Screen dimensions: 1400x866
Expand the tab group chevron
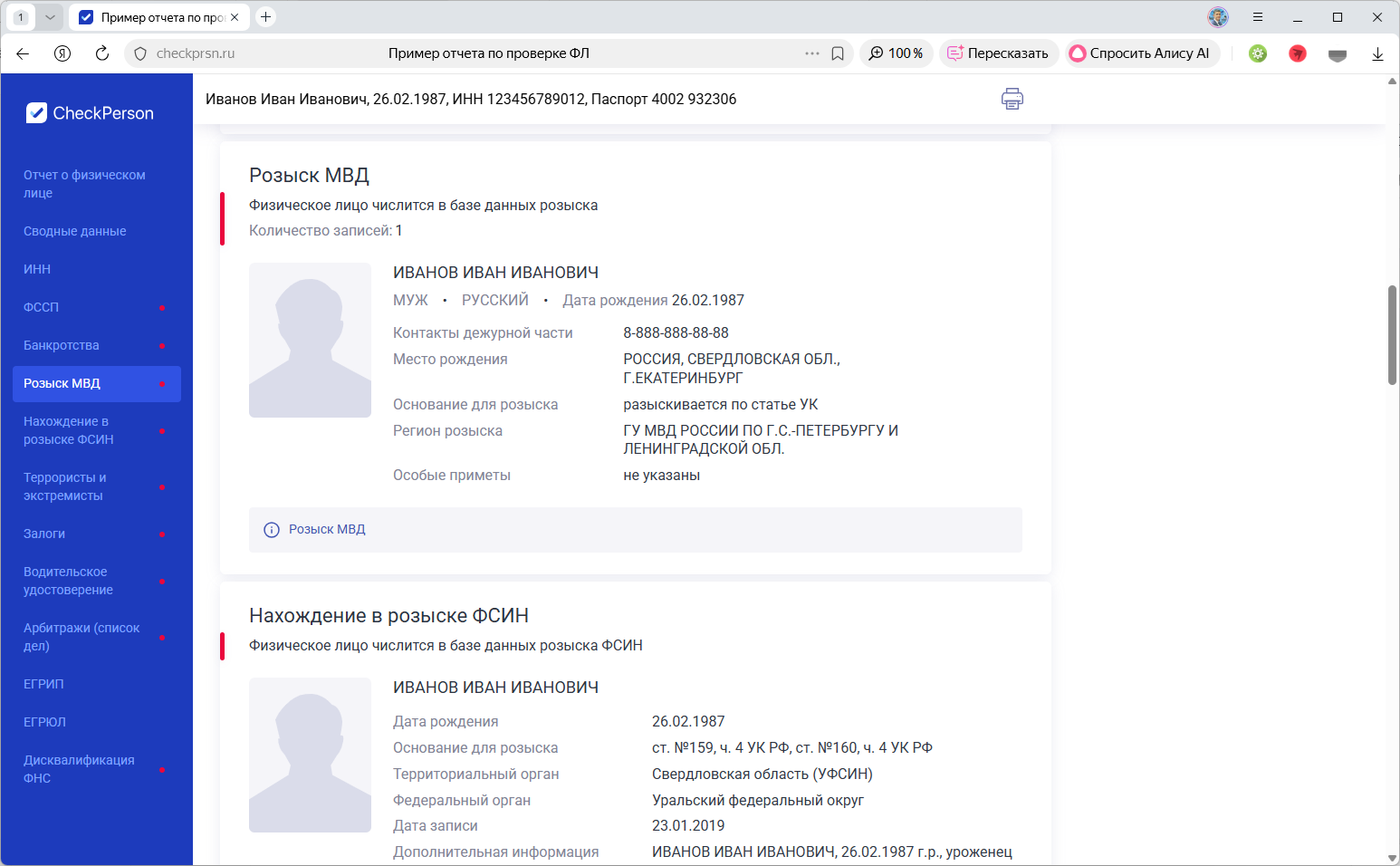50,16
